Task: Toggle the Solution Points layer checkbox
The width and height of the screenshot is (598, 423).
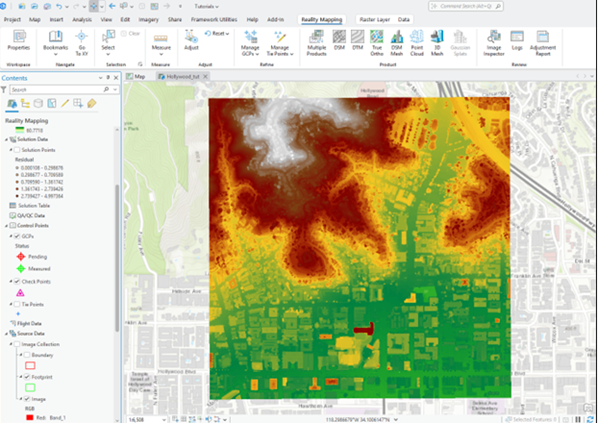Action: click(17, 150)
